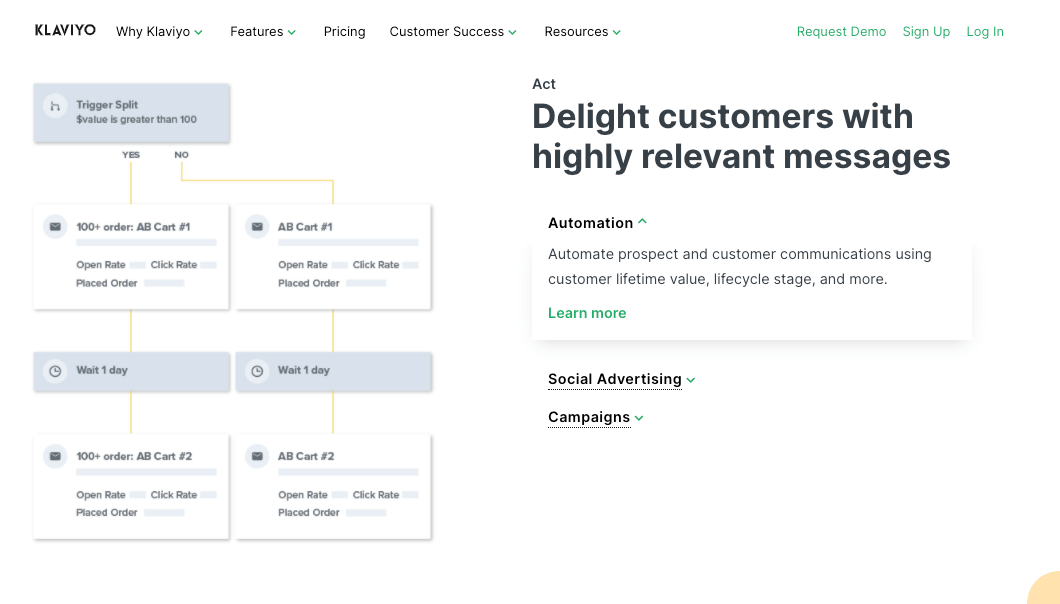
Task: Click Open Rate in AB Cart #1 card
Action: [303, 265]
